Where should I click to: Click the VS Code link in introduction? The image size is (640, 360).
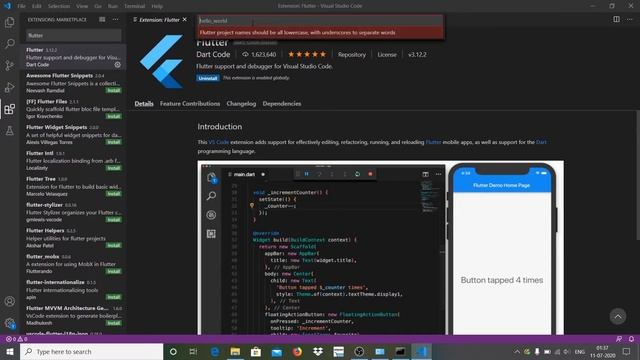coord(219,142)
